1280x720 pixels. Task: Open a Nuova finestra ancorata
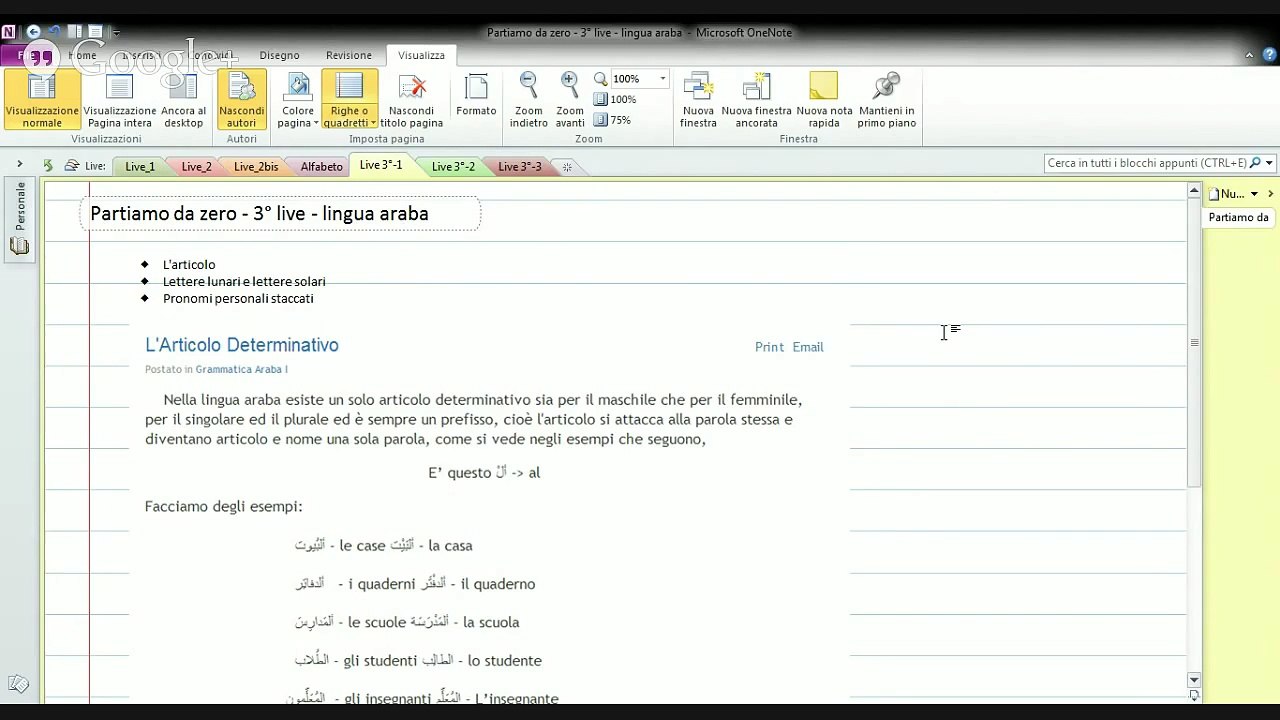point(756,100)
